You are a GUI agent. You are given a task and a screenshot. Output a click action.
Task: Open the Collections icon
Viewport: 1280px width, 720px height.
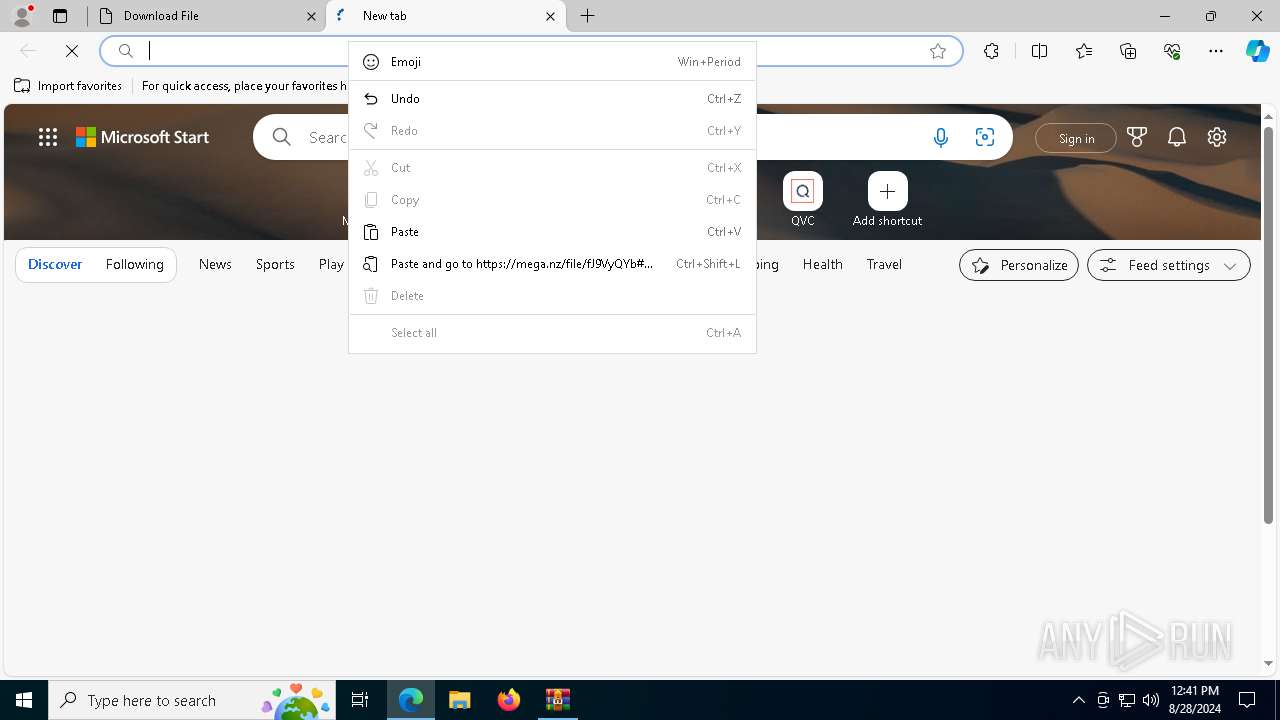tap(1128, 51)
